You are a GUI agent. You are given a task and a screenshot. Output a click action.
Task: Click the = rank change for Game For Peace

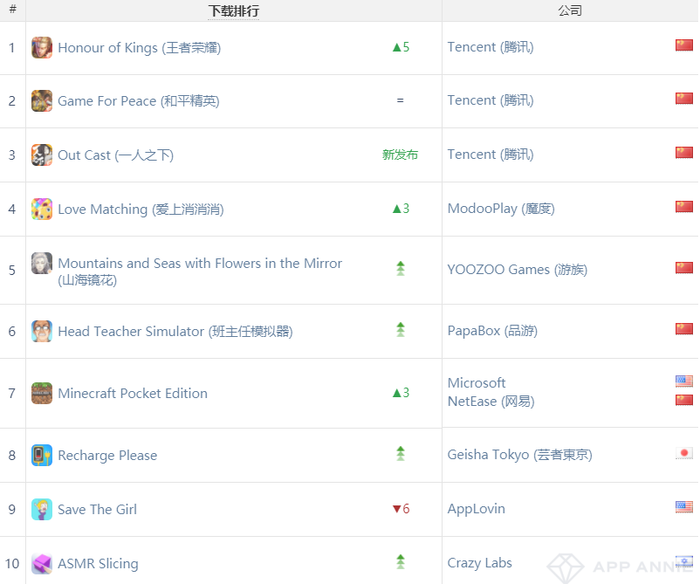[400, 100]
